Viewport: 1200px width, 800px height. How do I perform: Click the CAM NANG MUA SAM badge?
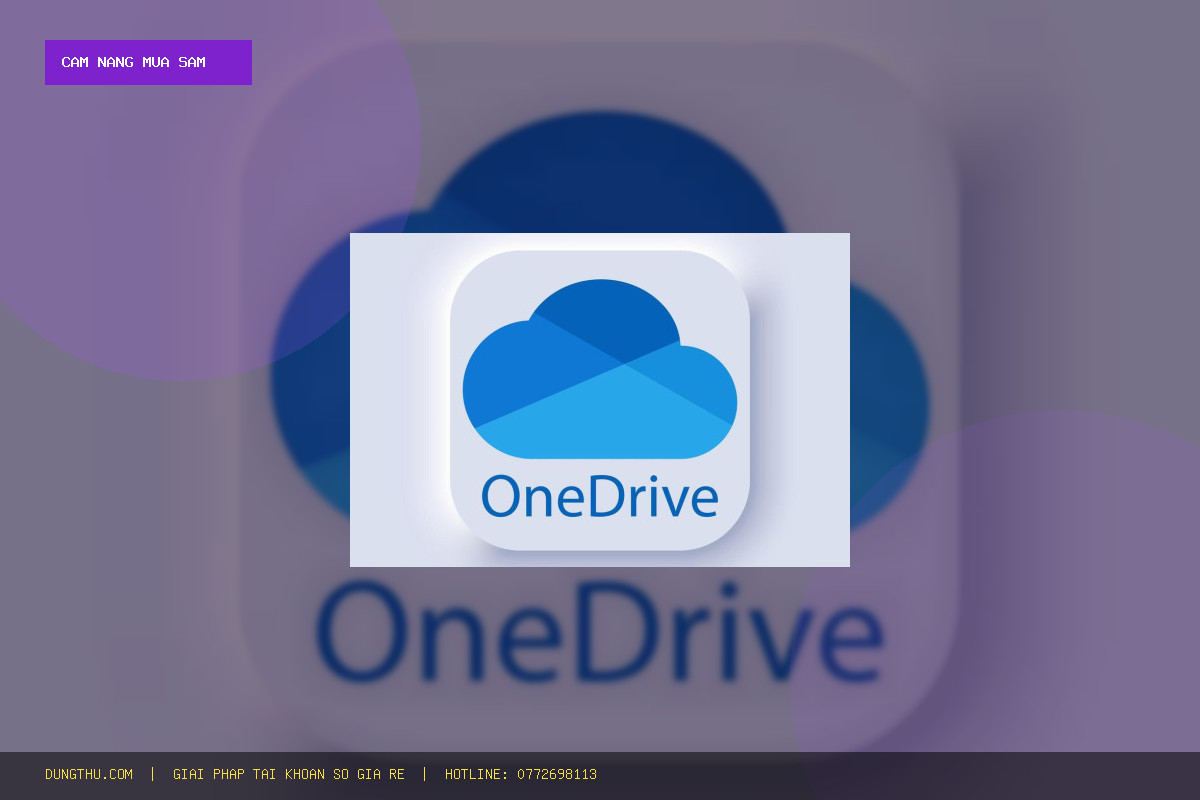(x=148, y=62)
